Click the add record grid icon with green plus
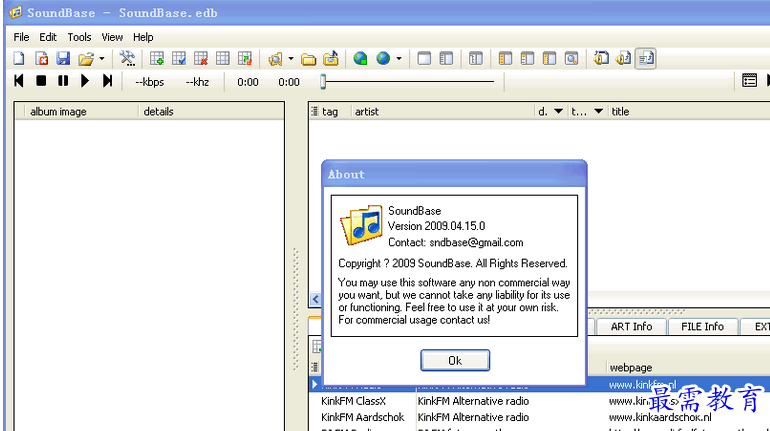This screenshot has height=431, width=770. 157,59
